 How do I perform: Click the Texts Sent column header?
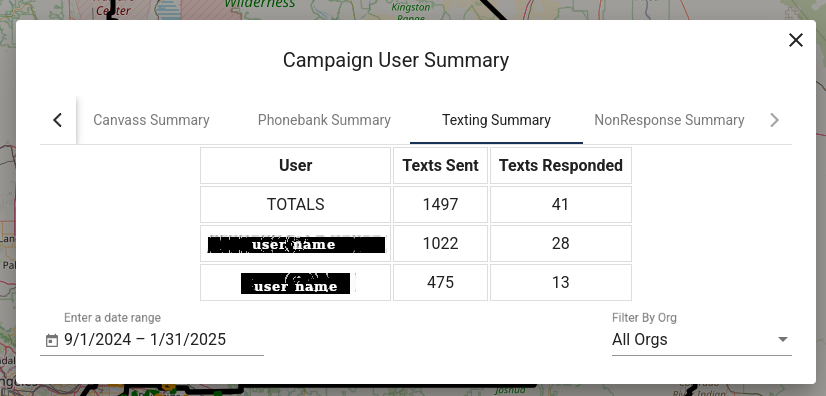click(440, 165)
